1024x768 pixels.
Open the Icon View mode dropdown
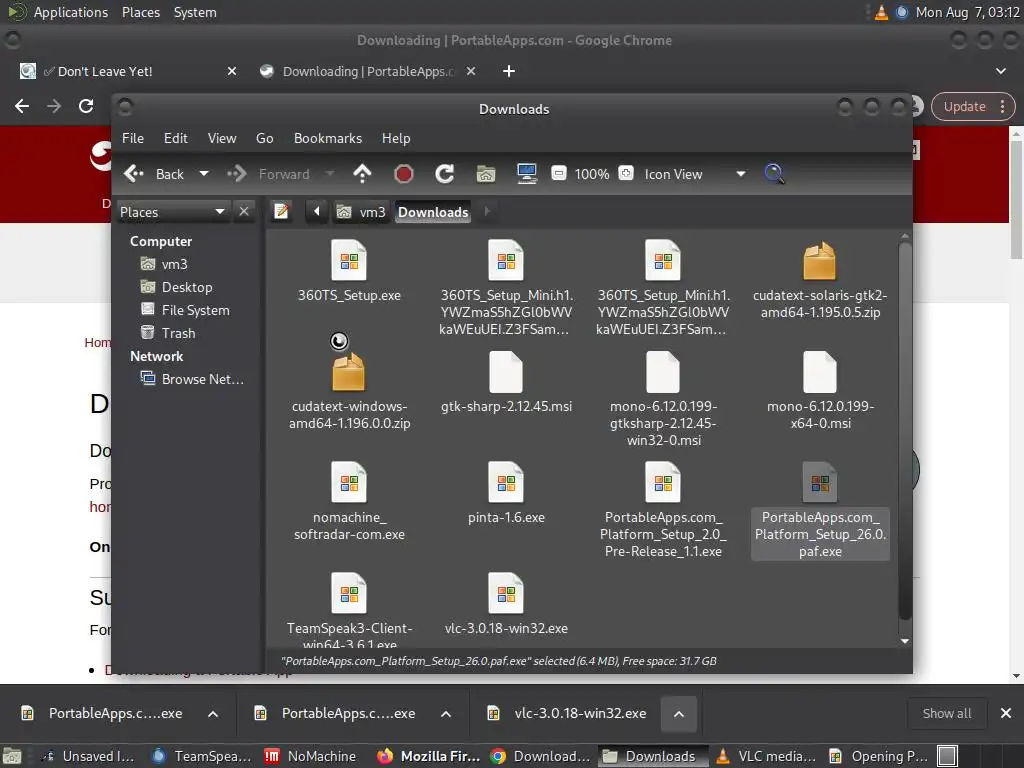pos(694,174)
